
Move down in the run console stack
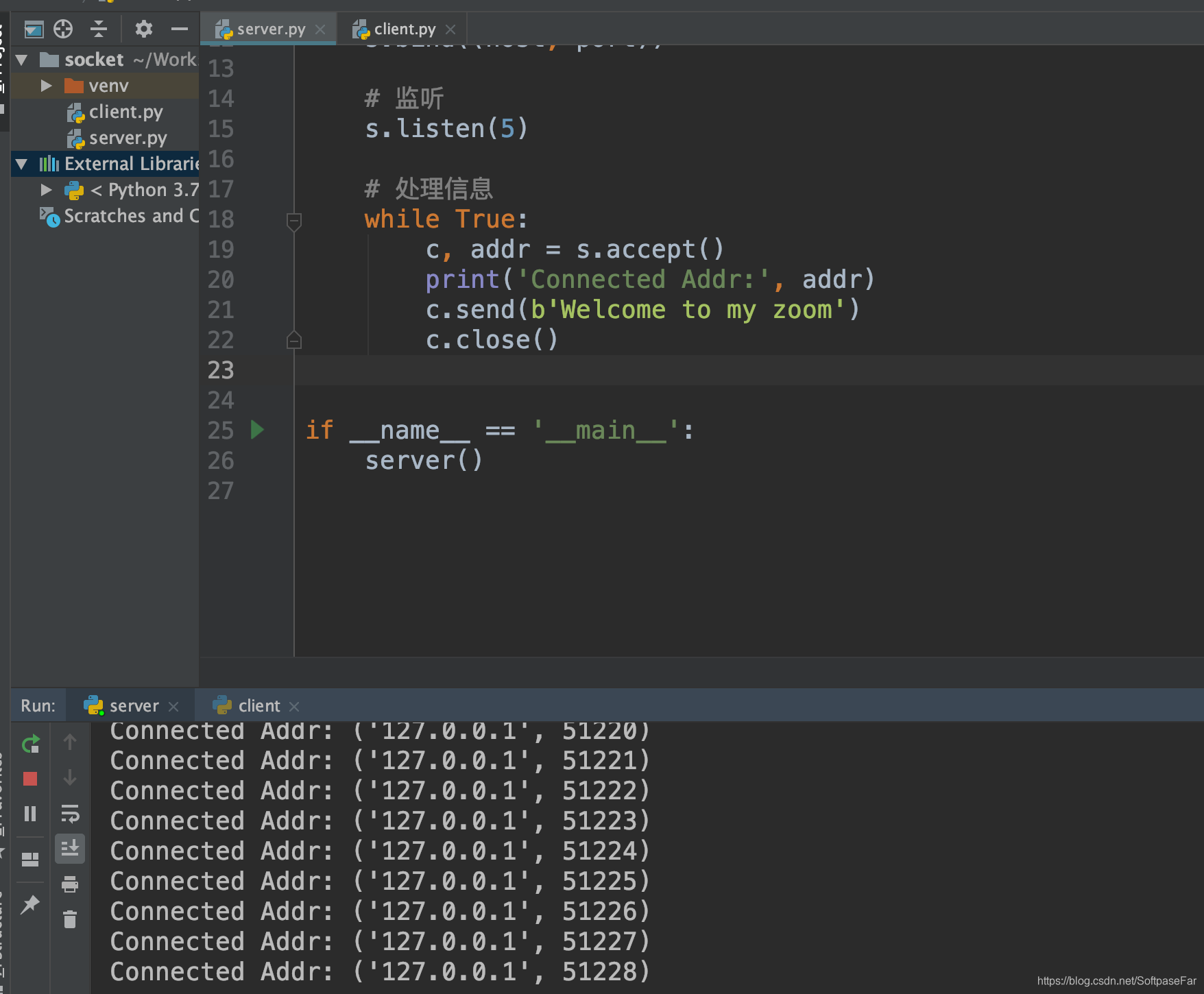coord(70,777)
